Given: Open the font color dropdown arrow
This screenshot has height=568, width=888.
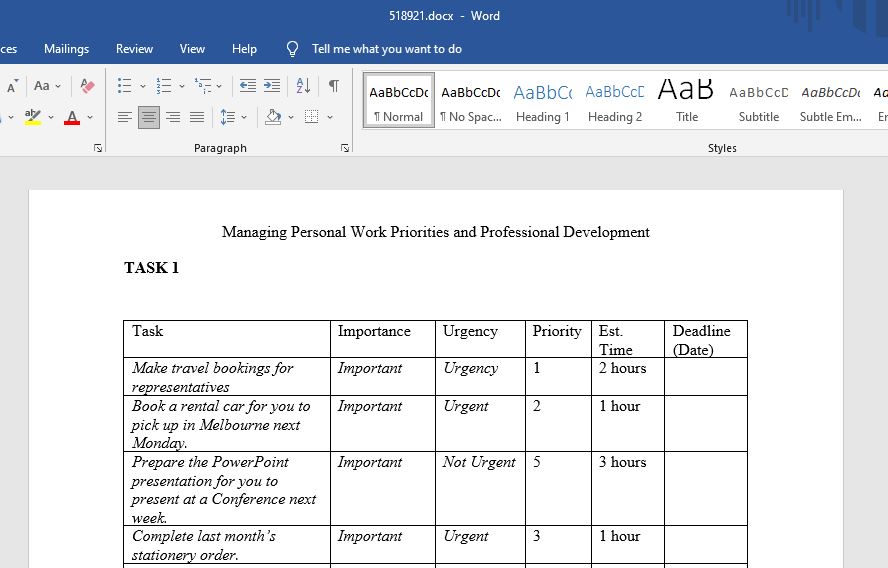Looking at the screenshot, I should click(89, 117).
